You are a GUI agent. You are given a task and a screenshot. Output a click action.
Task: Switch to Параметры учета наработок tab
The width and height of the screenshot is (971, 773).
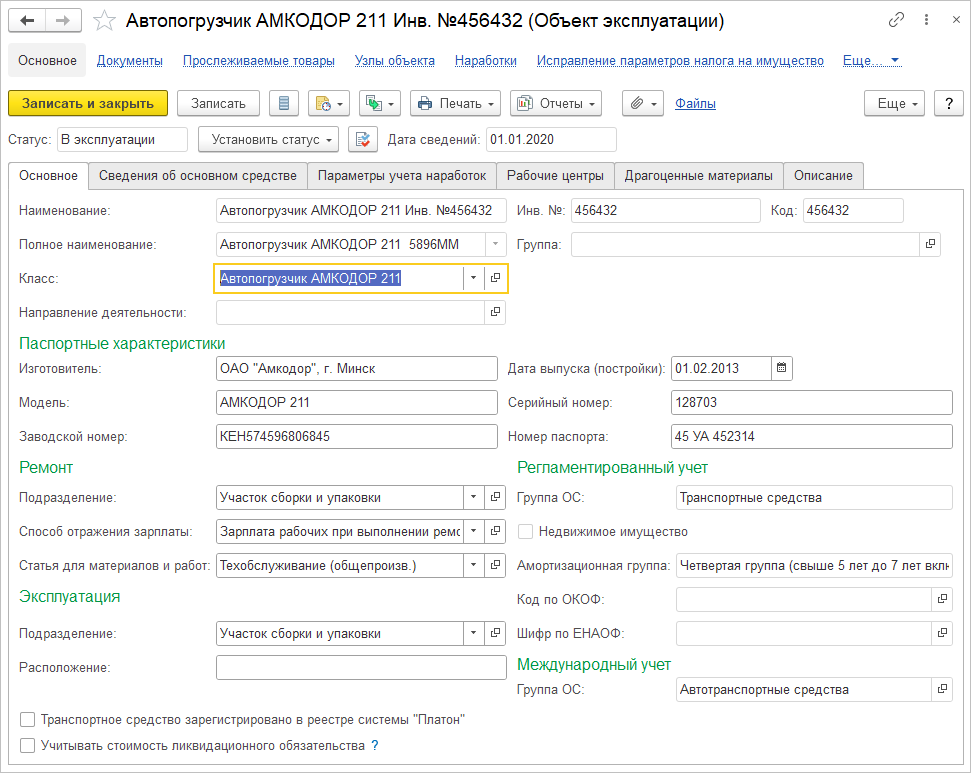pos(402,176)
